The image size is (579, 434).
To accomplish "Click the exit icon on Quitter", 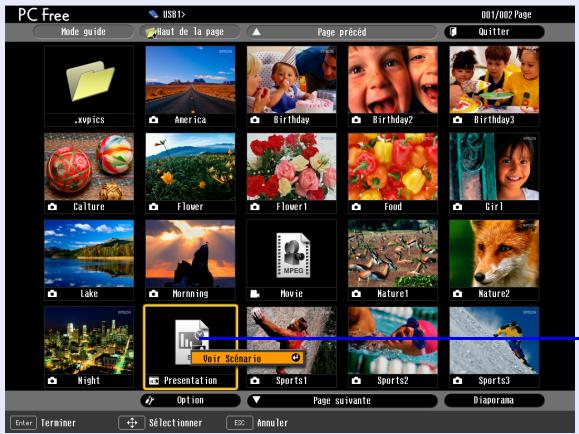I will coord(453,32).
